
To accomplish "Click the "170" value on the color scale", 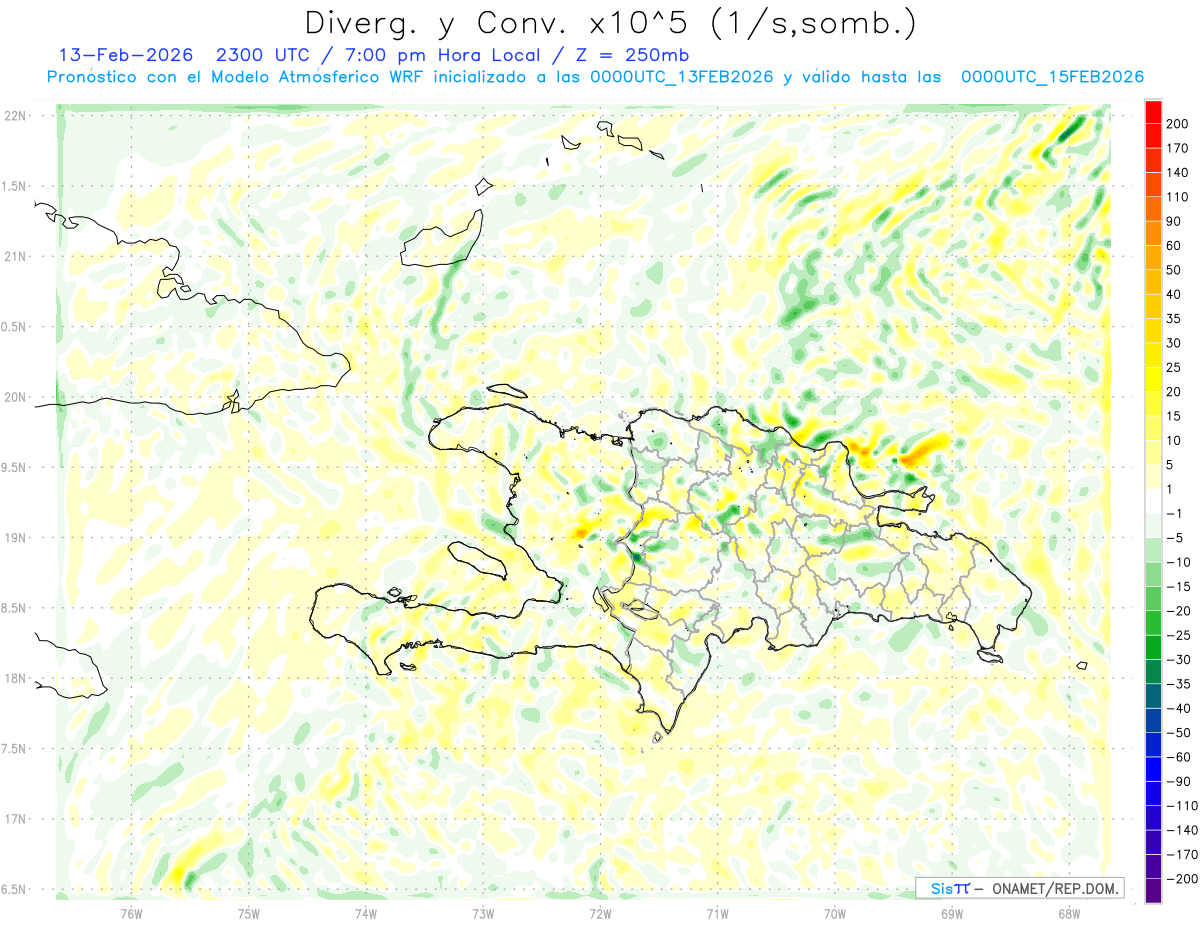I will (1176, 148).
